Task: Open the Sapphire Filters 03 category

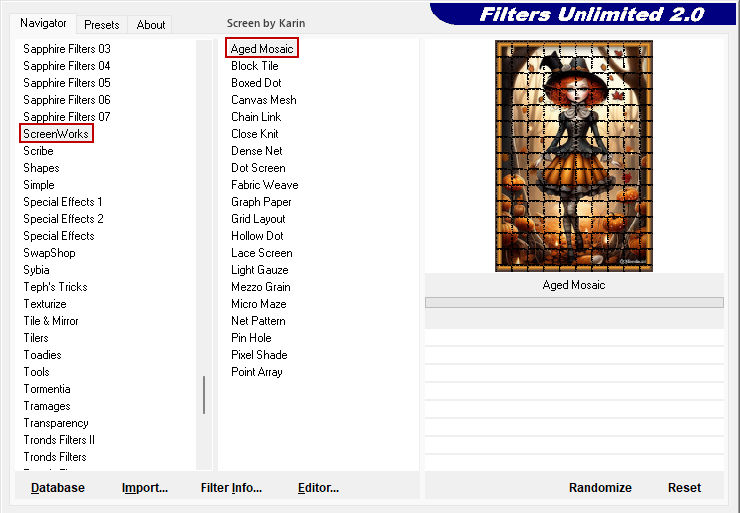Action: pyautogui.click(x=67, y=49)
